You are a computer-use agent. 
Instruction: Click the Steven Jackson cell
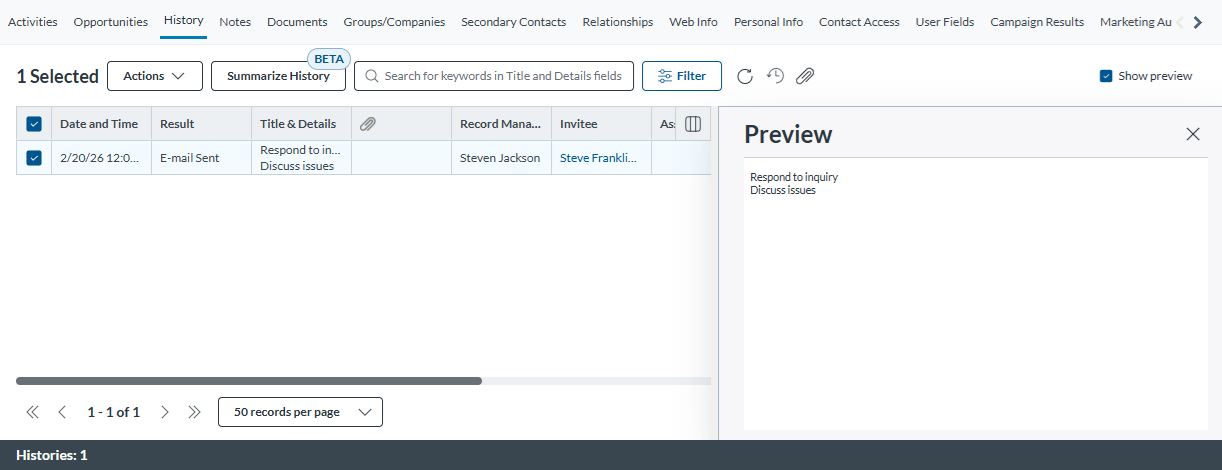501,158
